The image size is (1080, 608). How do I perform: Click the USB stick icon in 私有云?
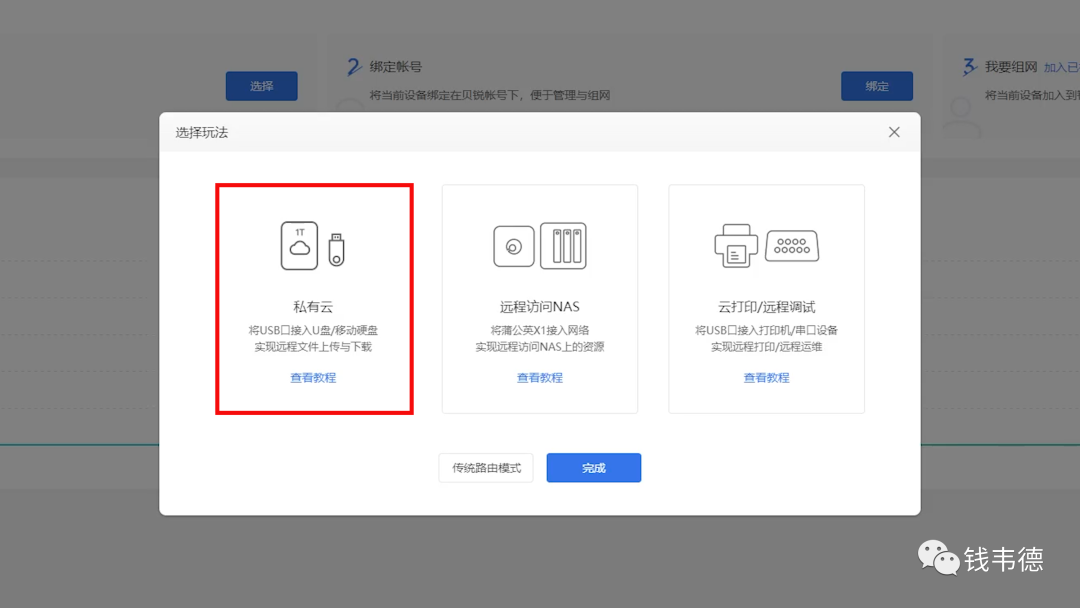pyautogui.click(x=336, y=249)
